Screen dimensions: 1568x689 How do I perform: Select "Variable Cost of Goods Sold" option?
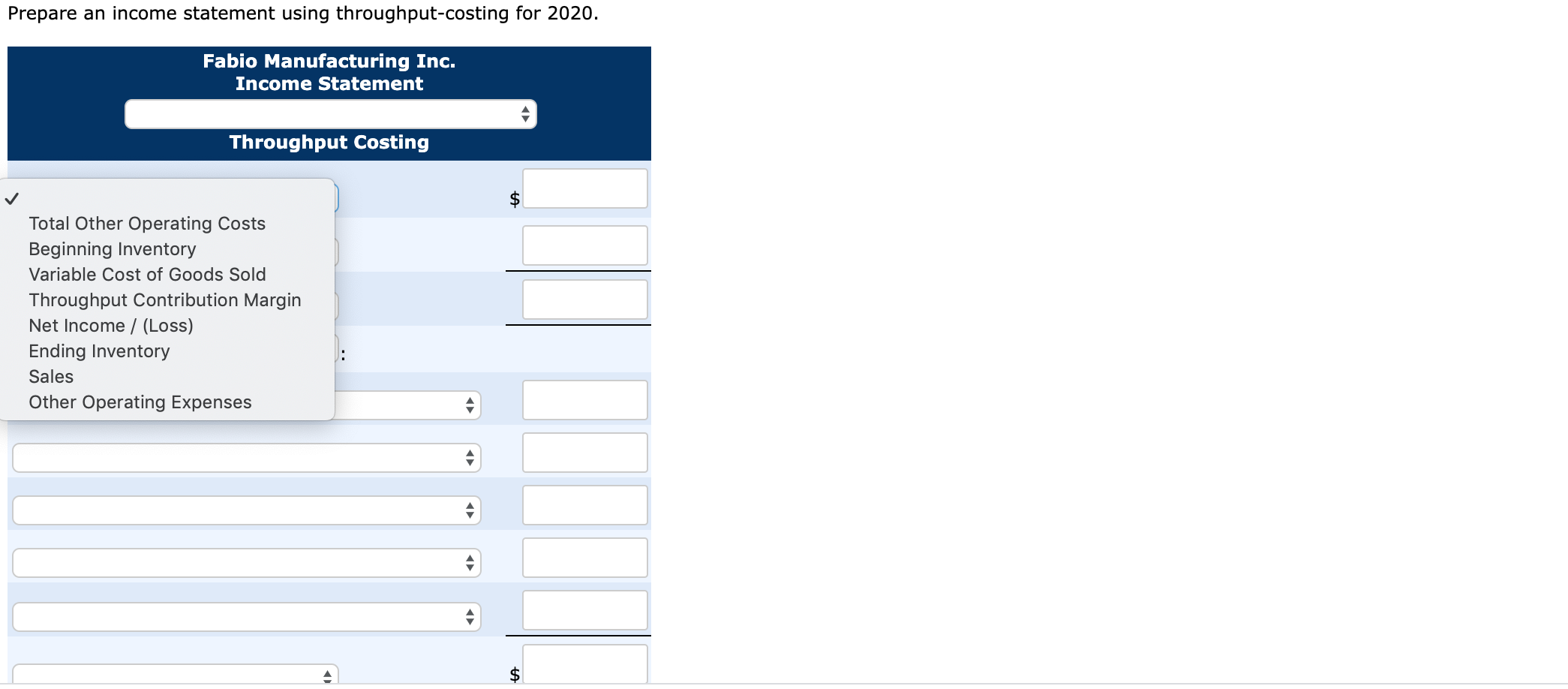[146, 274]
